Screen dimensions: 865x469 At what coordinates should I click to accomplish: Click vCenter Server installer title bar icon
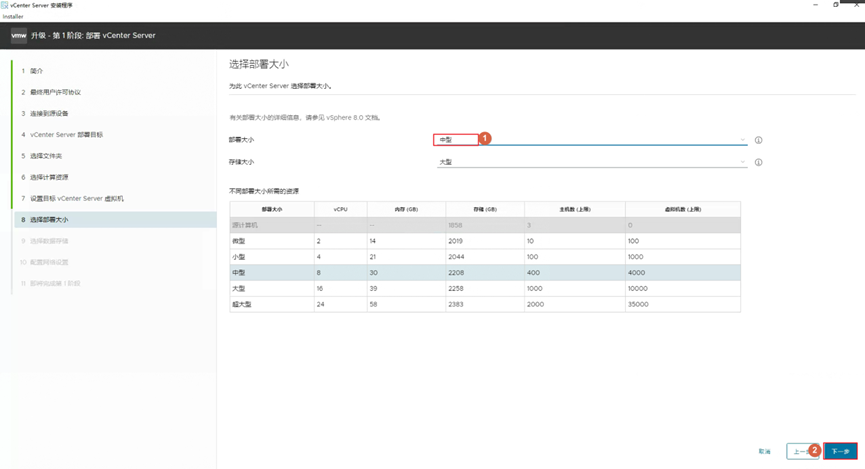(x=4, y=5)
